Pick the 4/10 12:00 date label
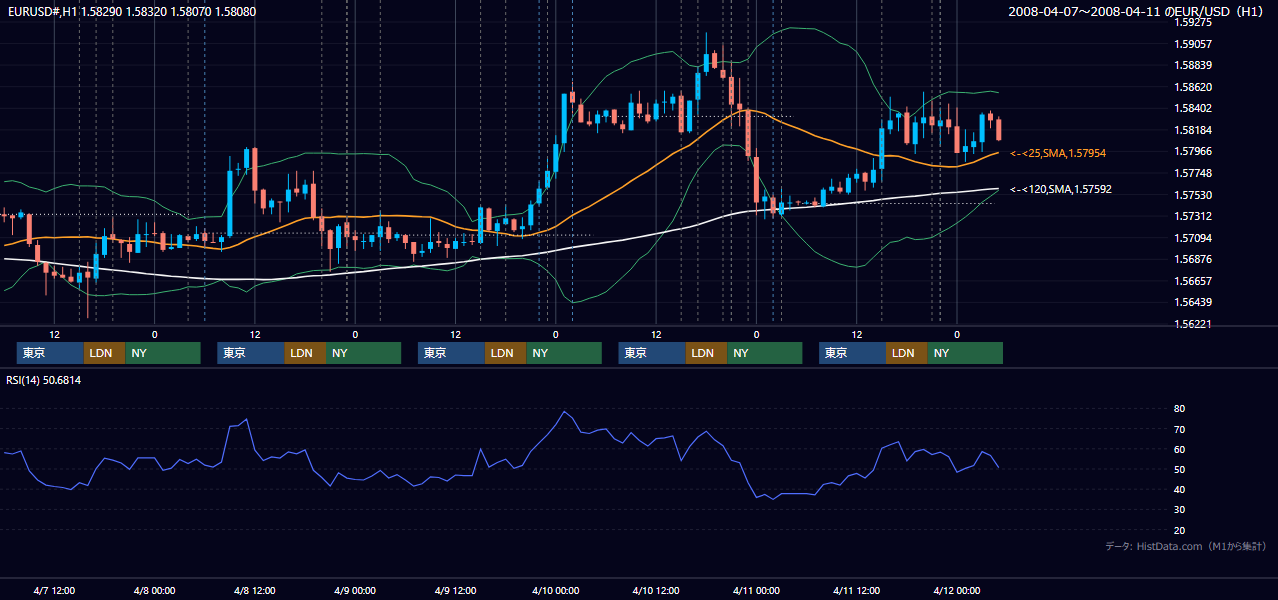The width and height of the screenshot is (1278, 600). tap(655, 590)
